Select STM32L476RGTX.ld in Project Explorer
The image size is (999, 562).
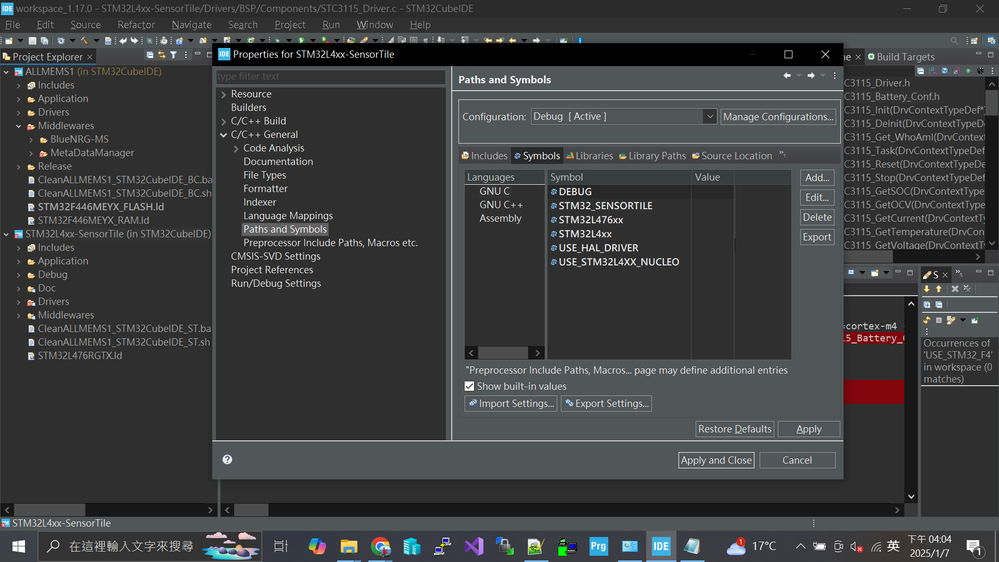click(80, 356)
